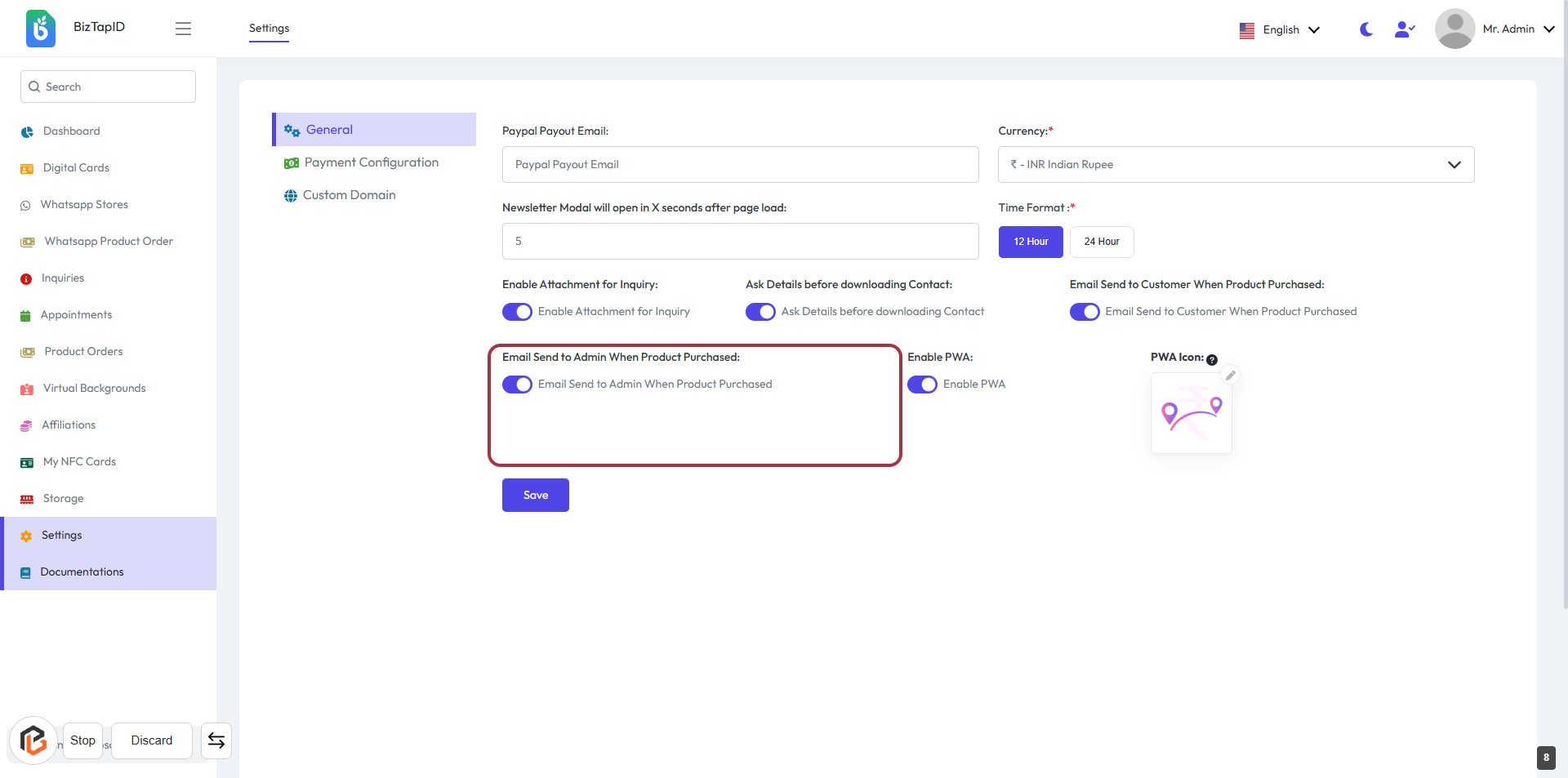Screen dimensions: 1568x778
Task: Click the BizTapID logo
Action: pyautogui.click(x=41, y=29)
